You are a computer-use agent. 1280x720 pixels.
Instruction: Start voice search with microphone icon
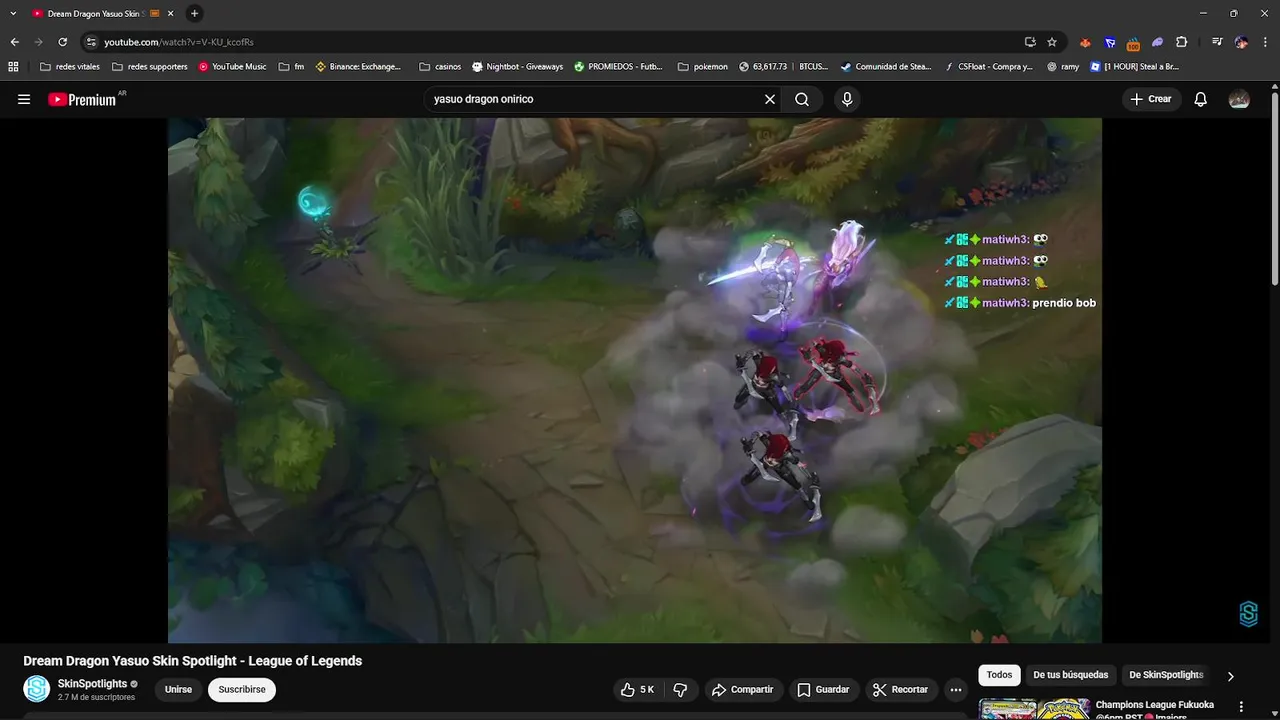pyautogui.click(x=847, y=99)
